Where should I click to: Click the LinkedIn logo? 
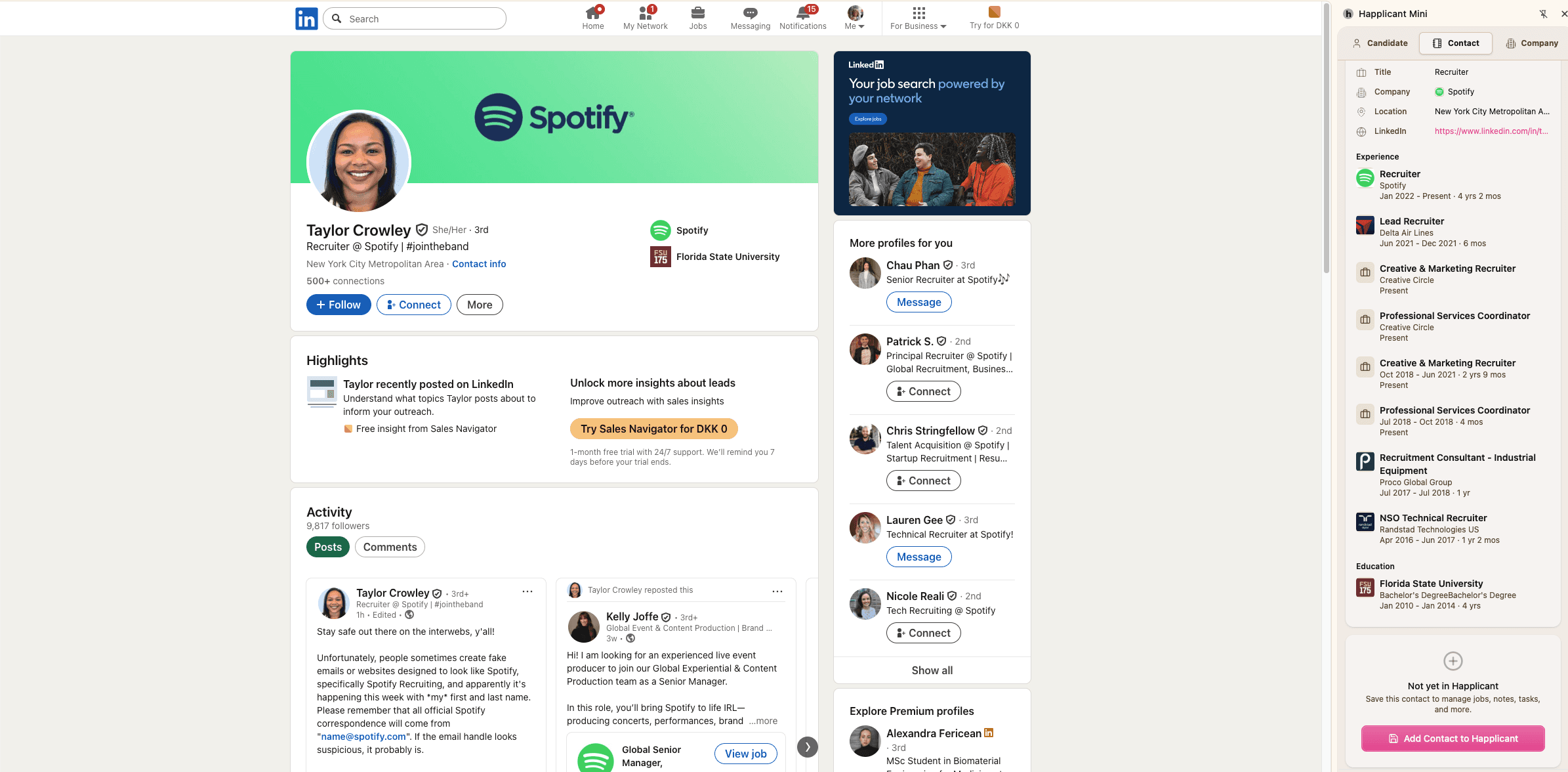pyautogui.click(x=306, y=18)
